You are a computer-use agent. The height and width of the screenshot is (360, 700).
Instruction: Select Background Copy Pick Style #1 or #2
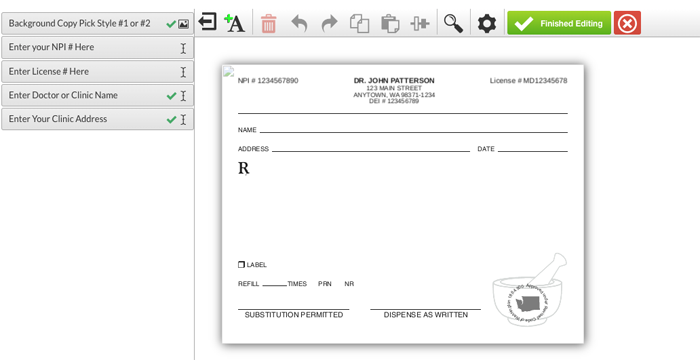pos(97,23)
